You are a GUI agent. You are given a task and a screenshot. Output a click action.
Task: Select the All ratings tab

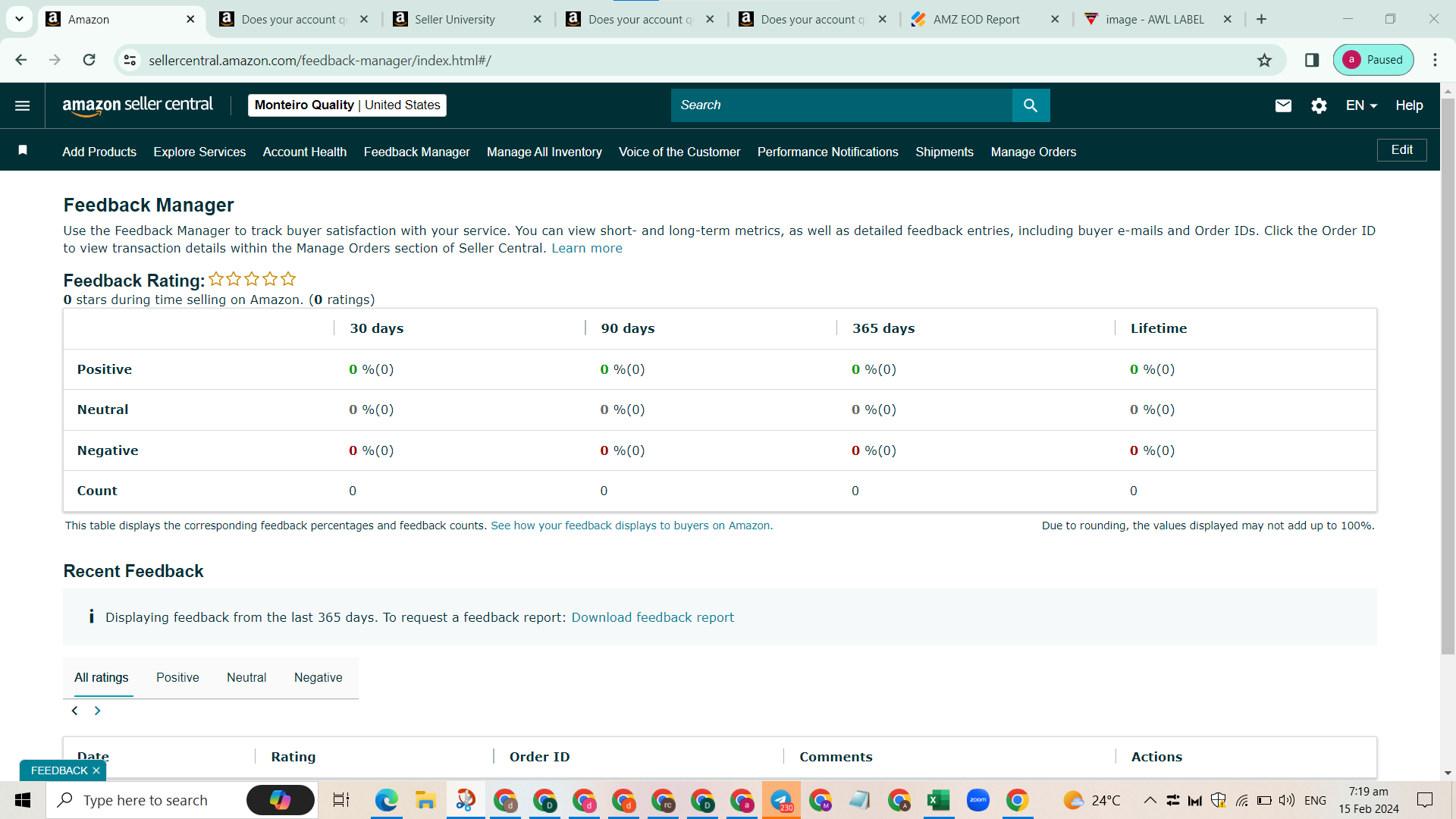pyautogui.click(x=101, y=677)
